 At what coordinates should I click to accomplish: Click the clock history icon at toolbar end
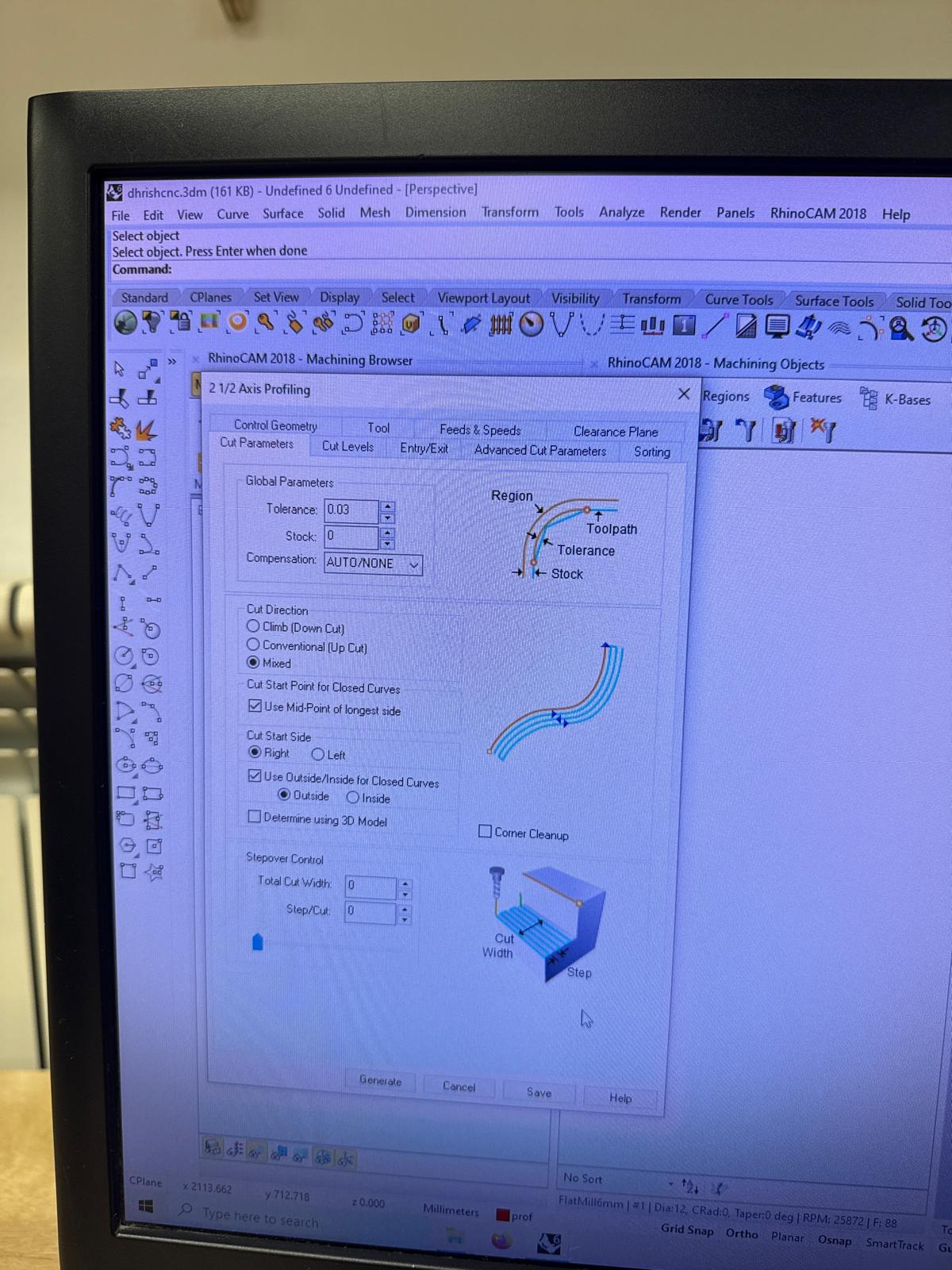pyautogui.click(x=934, y=329)
